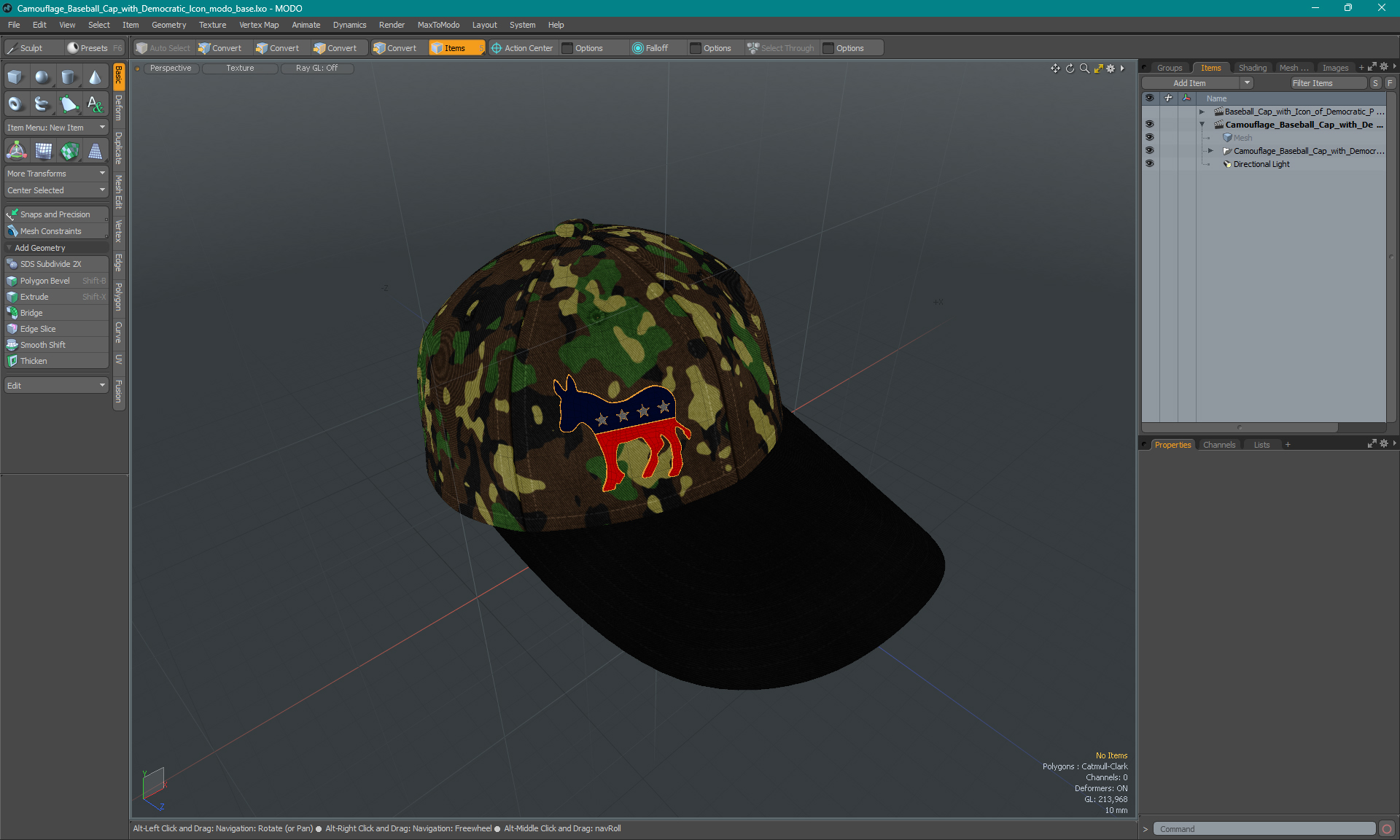Click the Command input field
Image resolution: width=1400 pixels, height=840 pixels.
(1264, 829)
